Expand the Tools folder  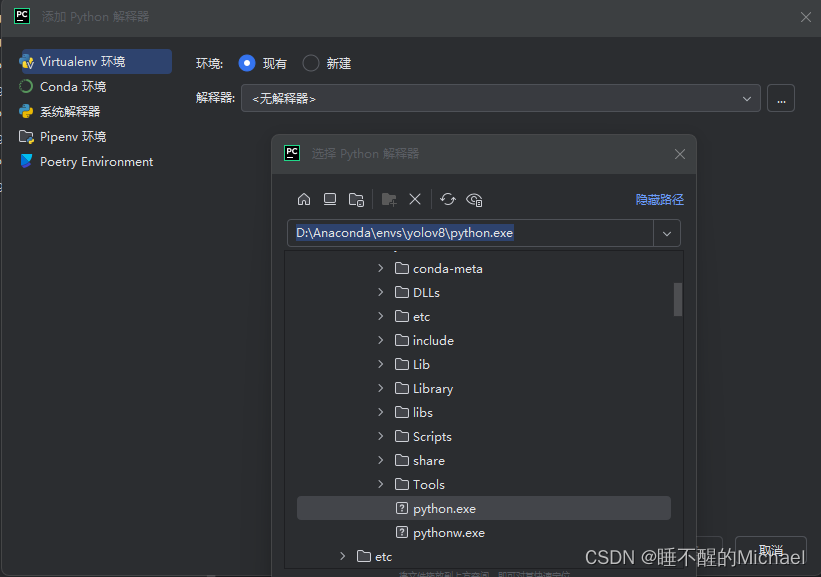(381, 484)
